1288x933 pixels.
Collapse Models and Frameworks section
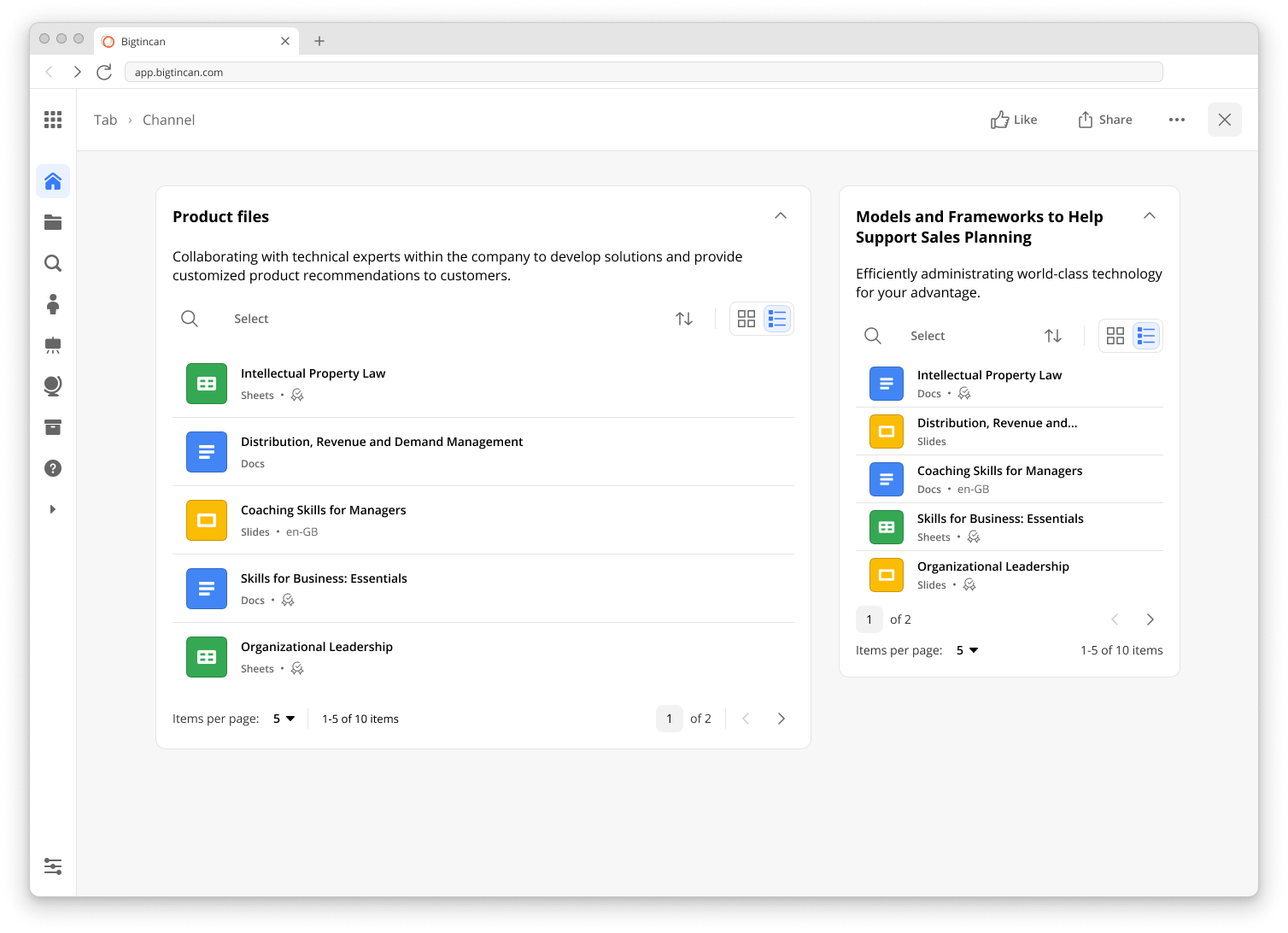(x=1150, y=216)
